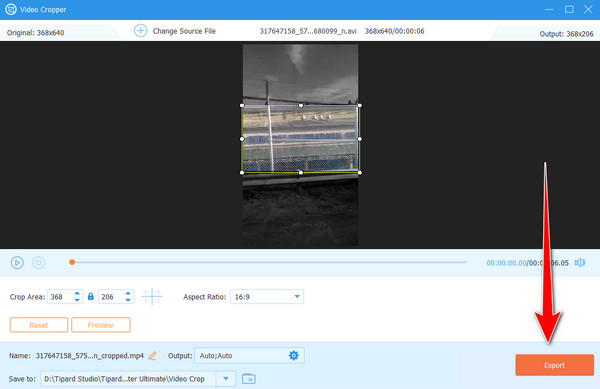Click the right-middle crop handle
The height and width of the screenshot is (389, 600).
click(x=360, y=139)
